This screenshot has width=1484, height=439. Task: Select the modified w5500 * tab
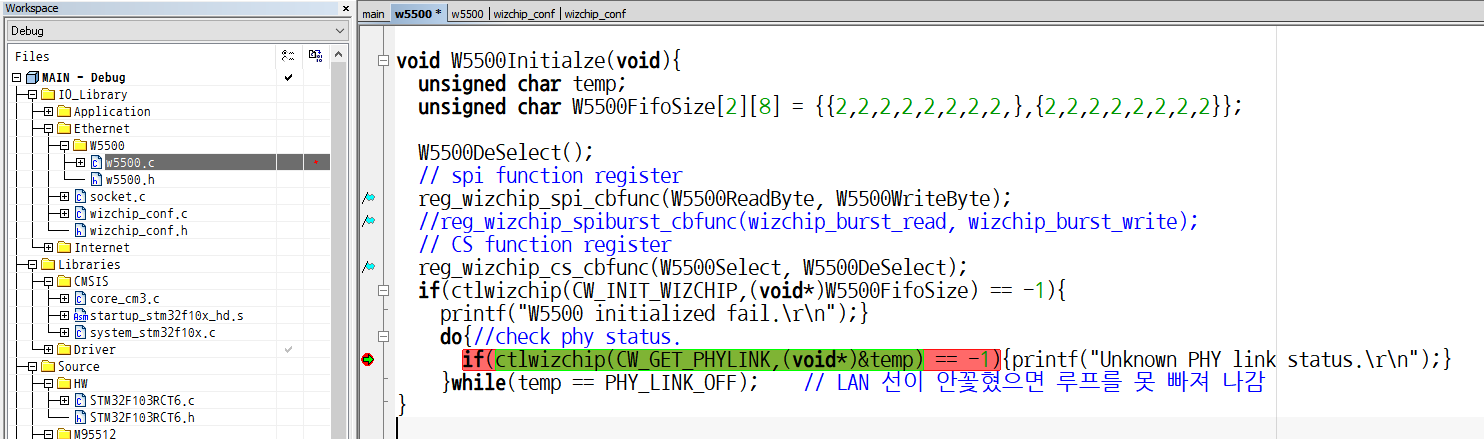[417, 14]
